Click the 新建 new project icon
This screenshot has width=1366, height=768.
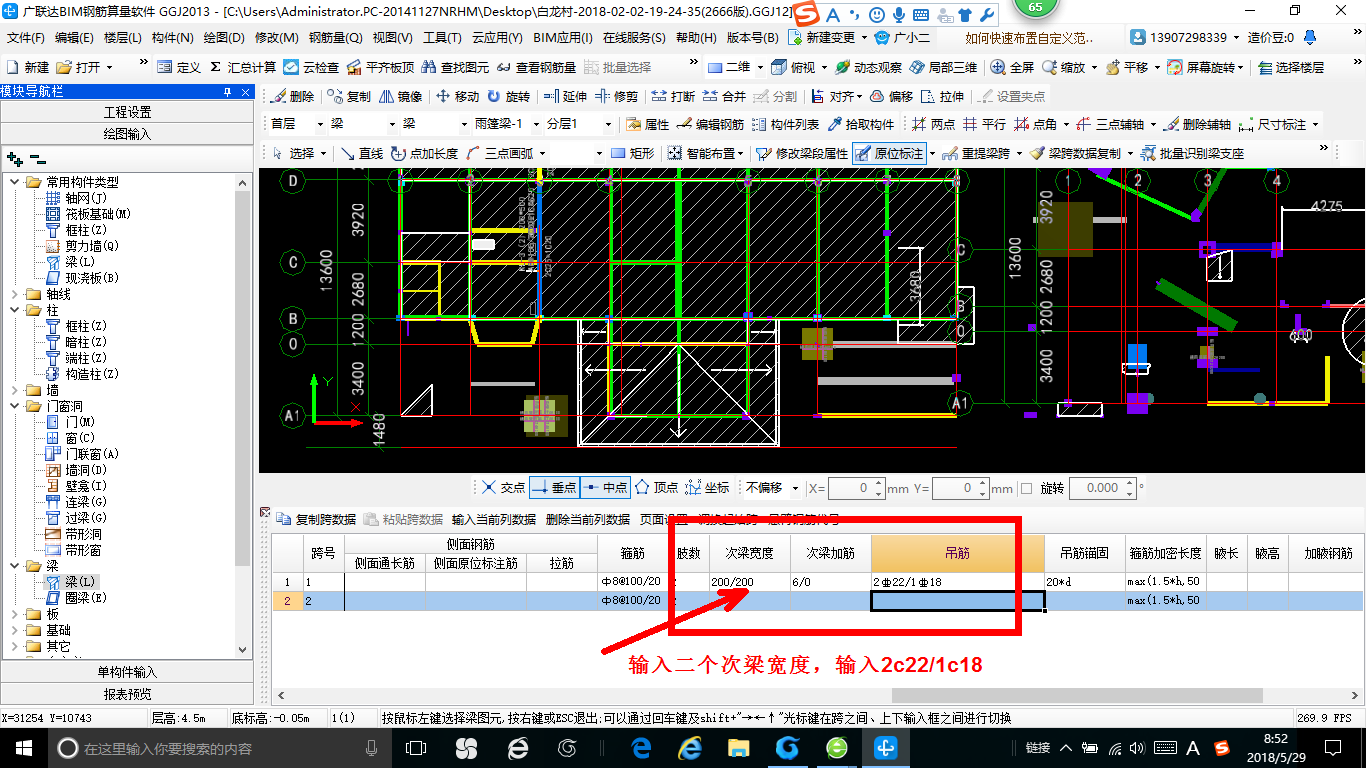click(x=28, y=67)
